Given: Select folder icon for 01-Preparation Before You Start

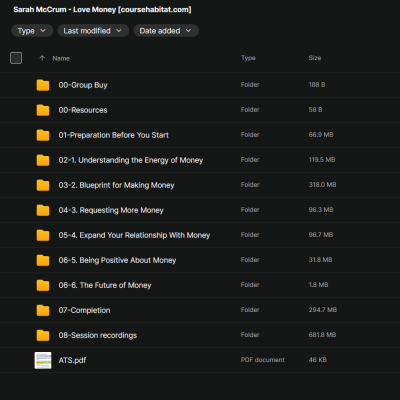Looking at the screenshot, I should pos(43,135).
